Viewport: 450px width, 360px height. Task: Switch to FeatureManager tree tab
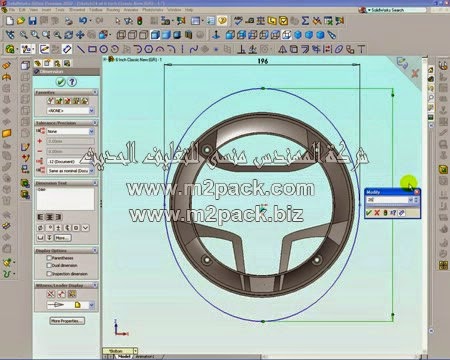(38, 63)
